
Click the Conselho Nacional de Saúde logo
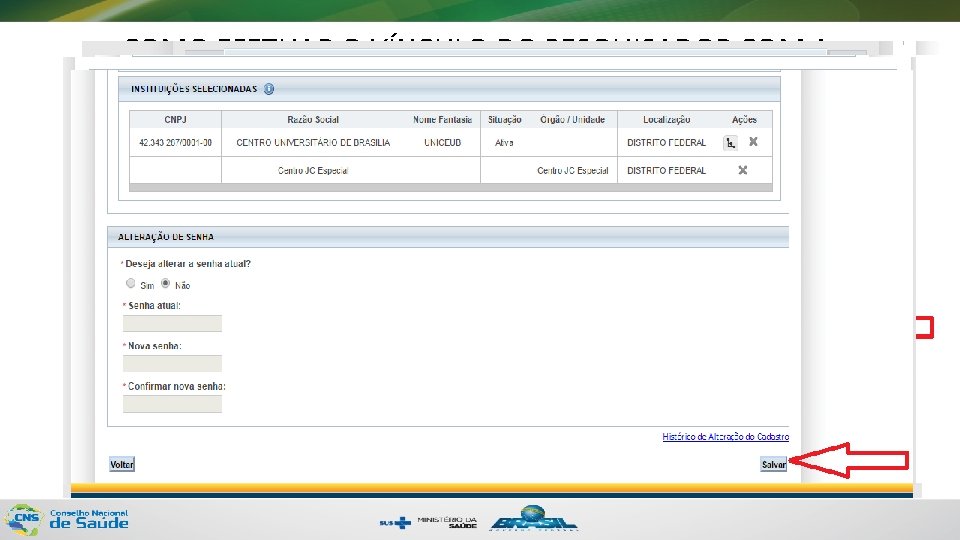click(66, 520)
